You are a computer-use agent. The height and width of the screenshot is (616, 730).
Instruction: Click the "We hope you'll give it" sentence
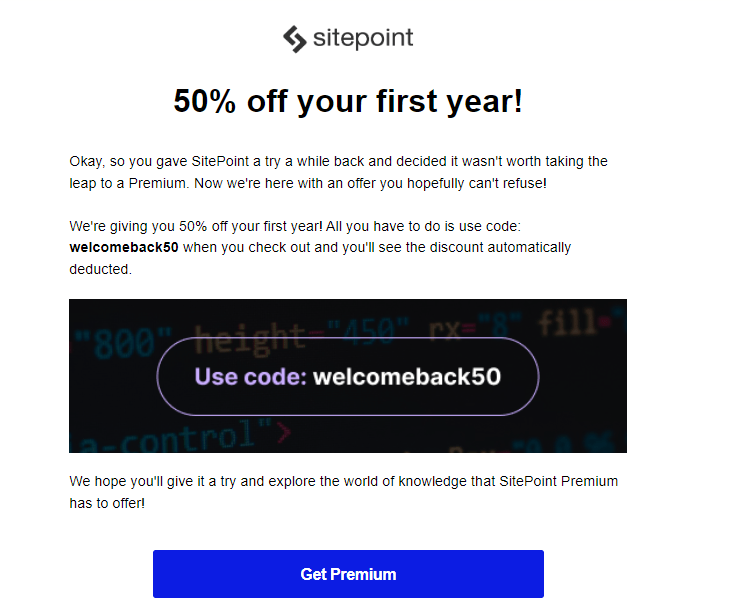tap(344, 481)
